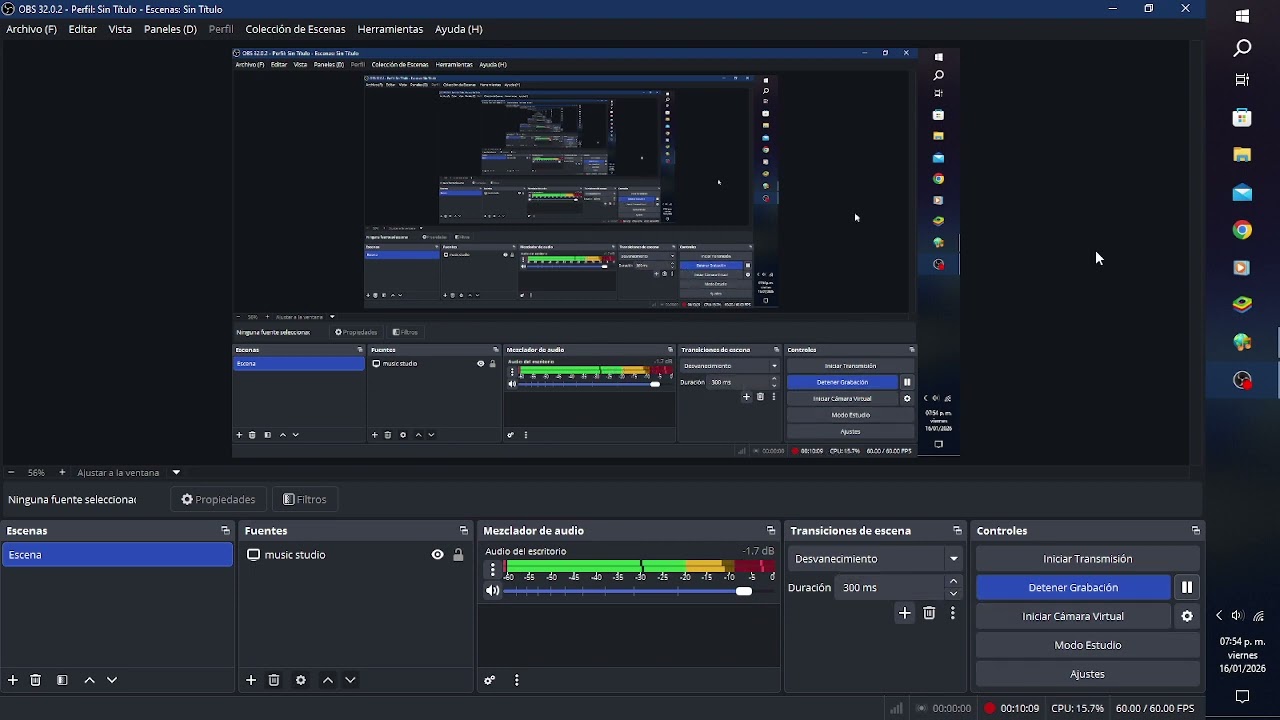
Task: Open Archivo (F) menu
Action: [31, 29]
